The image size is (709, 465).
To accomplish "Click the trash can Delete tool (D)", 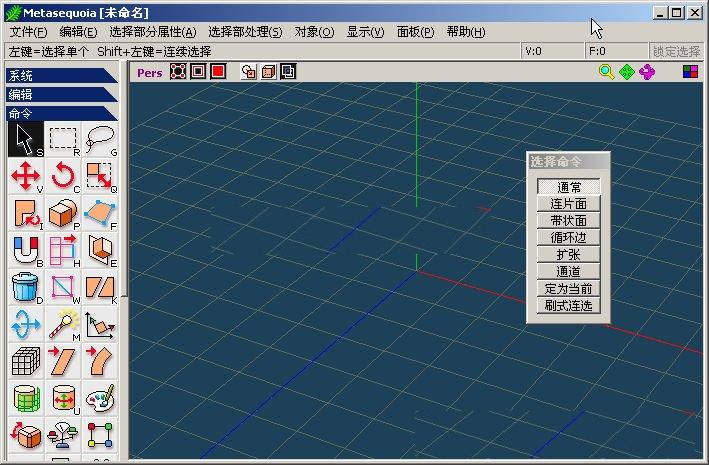I will (x=26, y=288).
